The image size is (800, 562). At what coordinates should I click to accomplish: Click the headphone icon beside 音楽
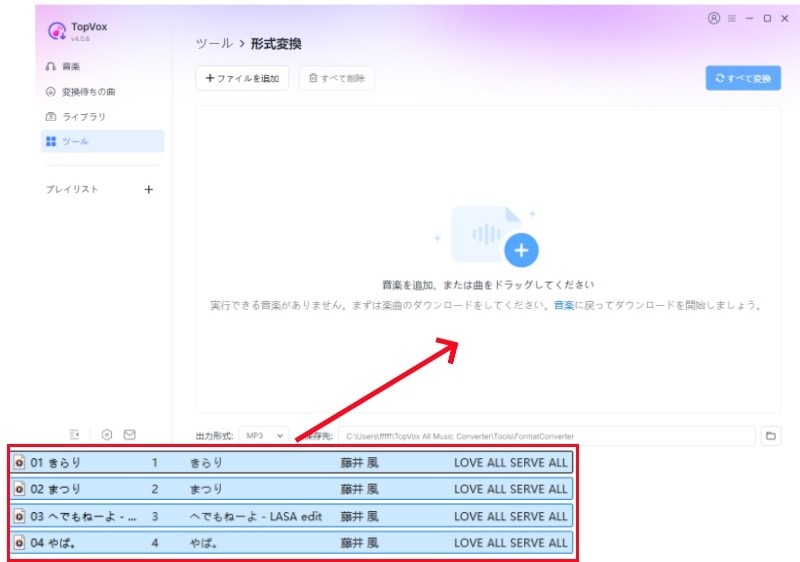click(x=51, y=66)
